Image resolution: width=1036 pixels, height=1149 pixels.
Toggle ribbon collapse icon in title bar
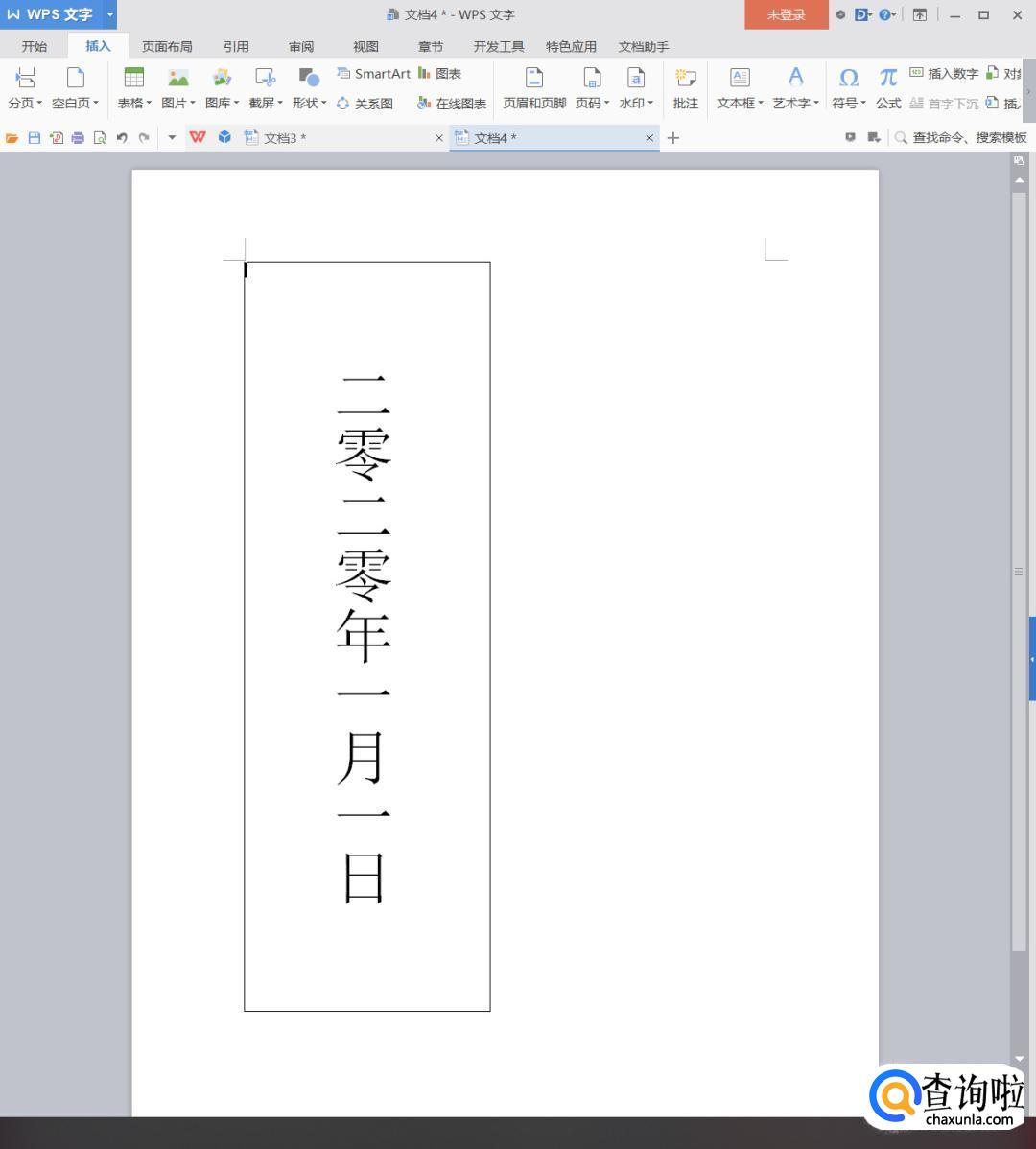tap(920, 14)
